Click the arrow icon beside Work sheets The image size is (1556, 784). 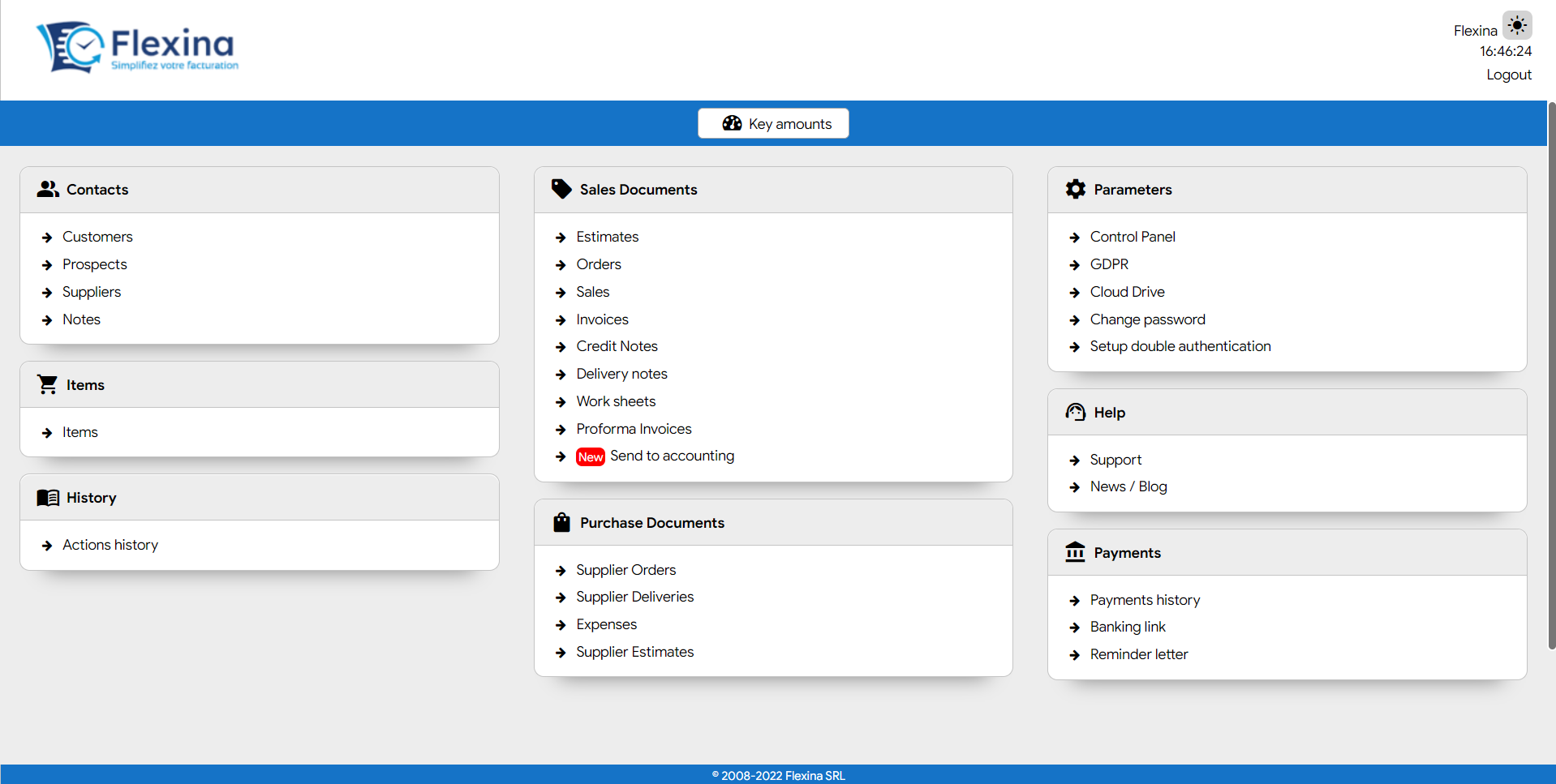(x=561, y=402)
